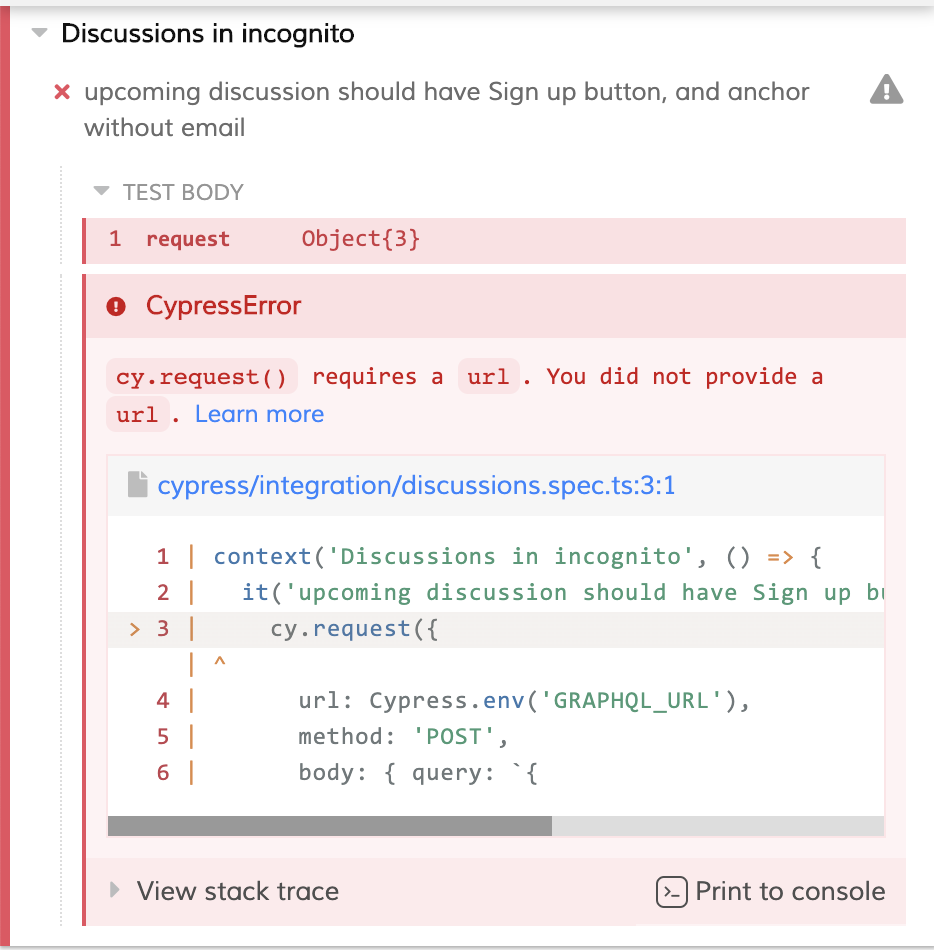
Task: Collapse the Discussions in incognito context
Action: [x=38, y=32]
